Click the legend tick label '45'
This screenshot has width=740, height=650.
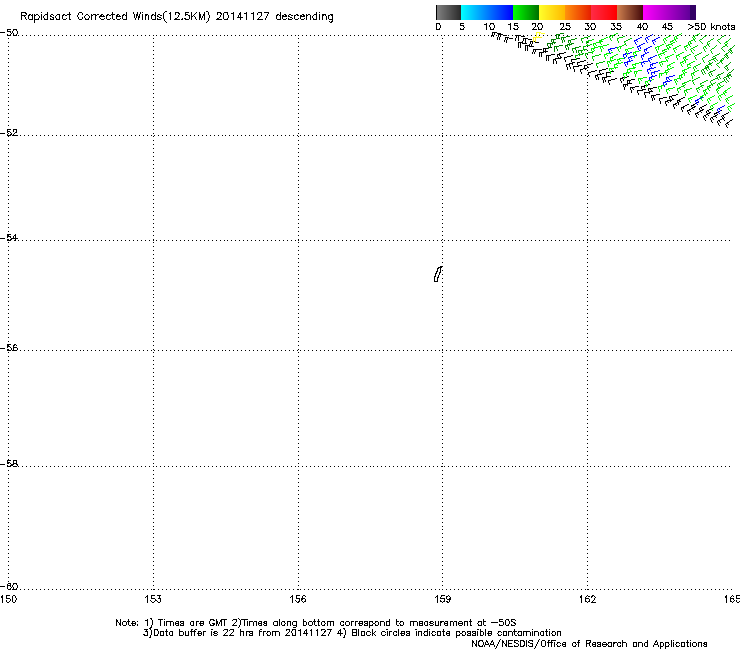(x=667, y=27)
